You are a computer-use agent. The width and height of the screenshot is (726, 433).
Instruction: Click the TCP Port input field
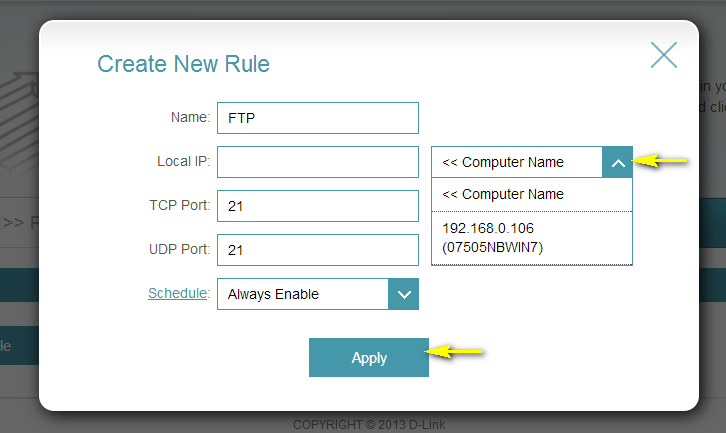317,206
